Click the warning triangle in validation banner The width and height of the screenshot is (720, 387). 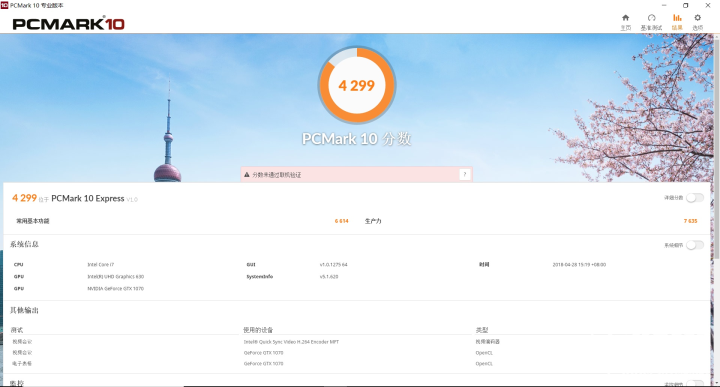point(247,175)
